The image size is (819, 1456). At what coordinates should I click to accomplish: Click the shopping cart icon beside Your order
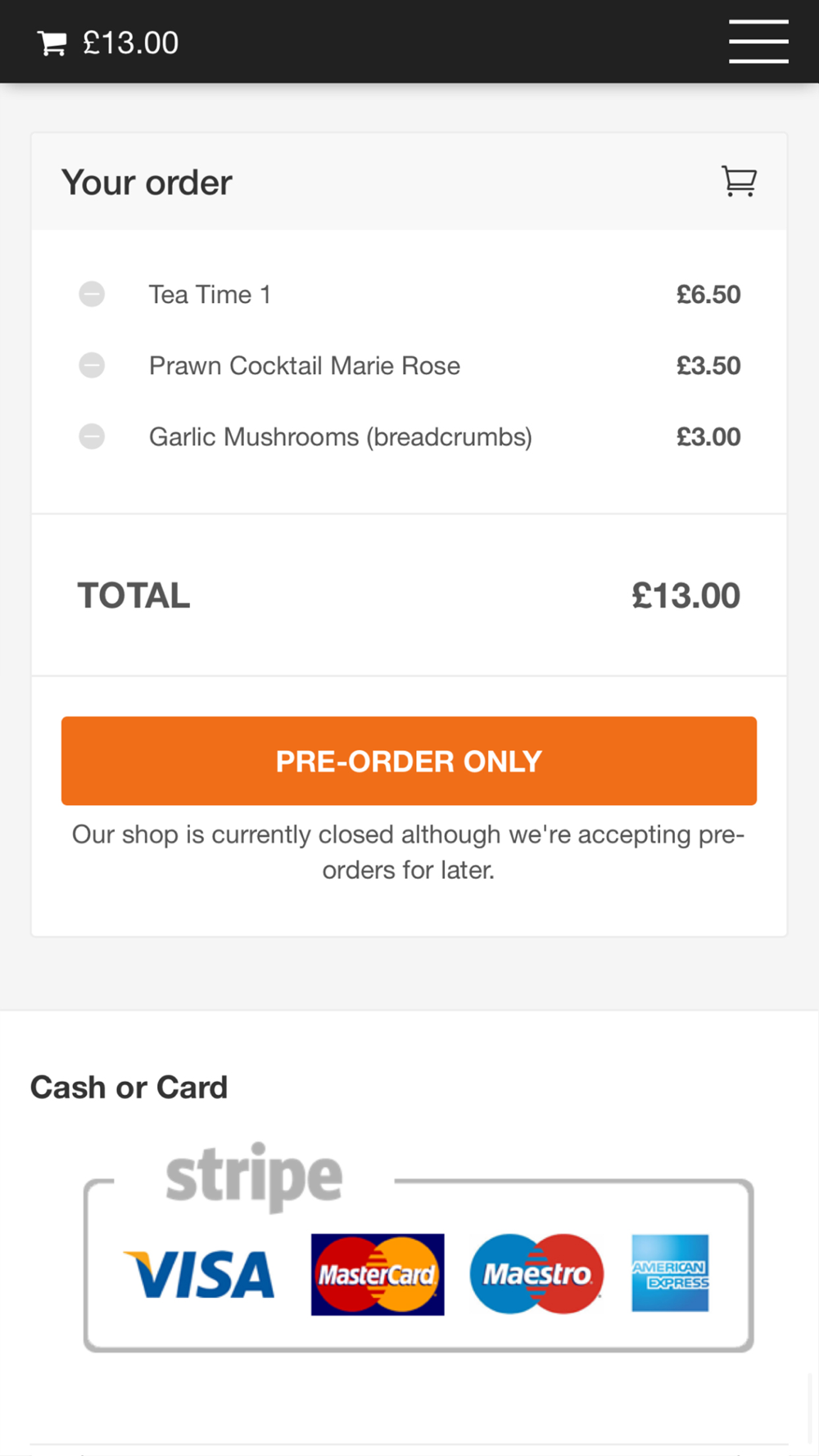[x=739, y=181]
